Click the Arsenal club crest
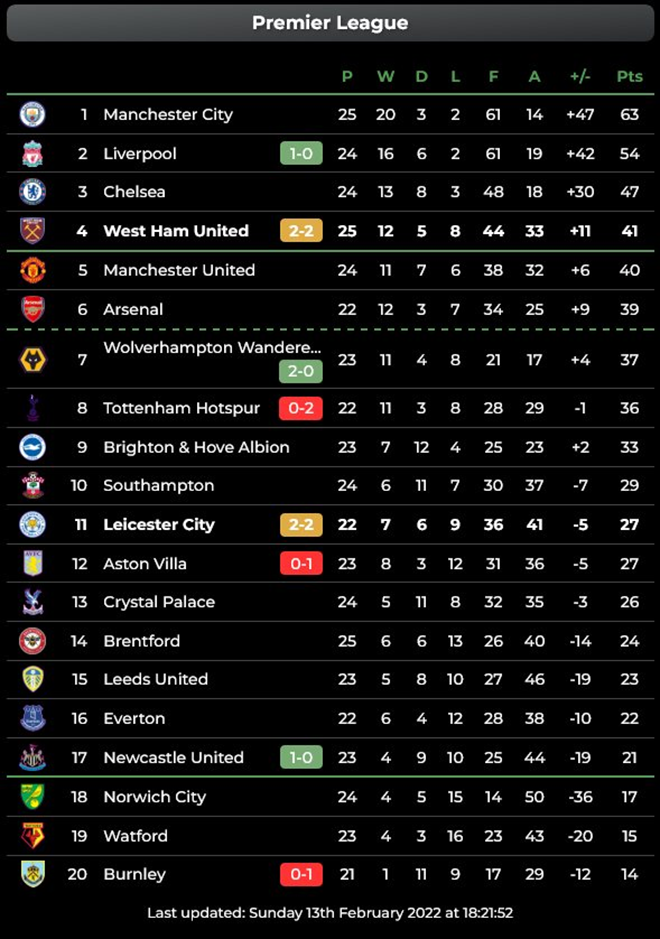Viewport: 660px width, 939px height. point(31,309)
